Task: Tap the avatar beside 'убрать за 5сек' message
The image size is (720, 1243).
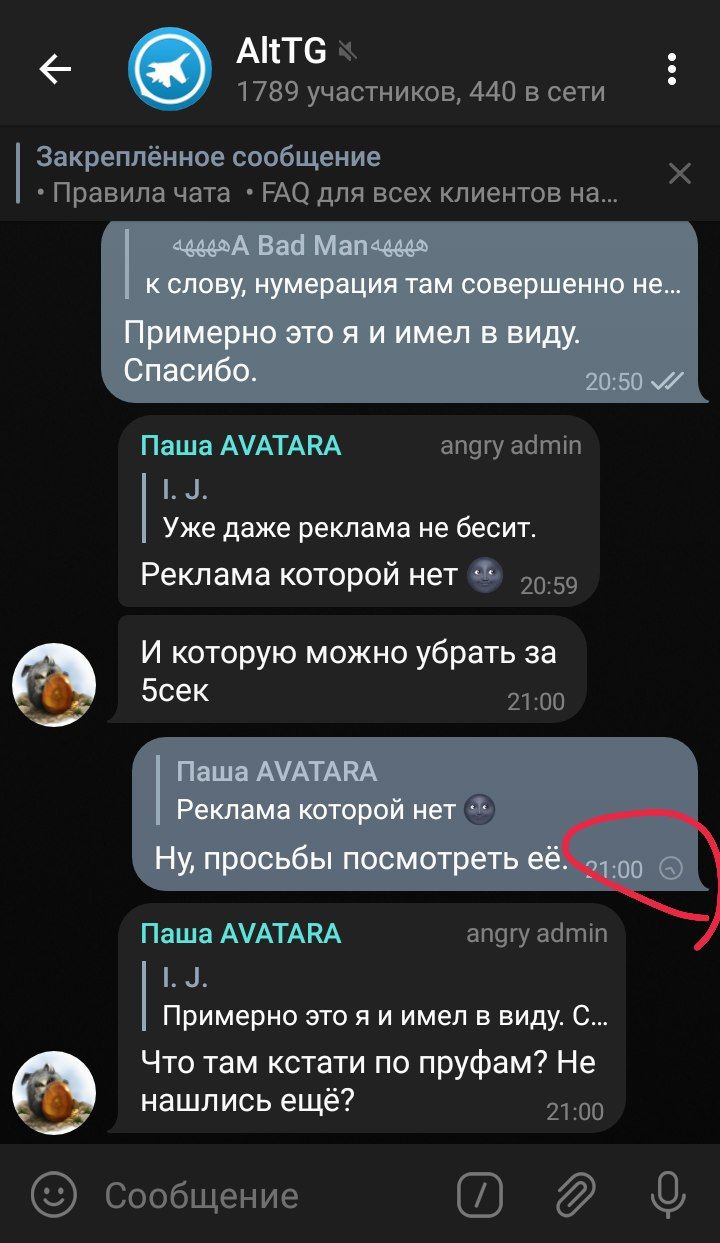Action: point(54,685)
